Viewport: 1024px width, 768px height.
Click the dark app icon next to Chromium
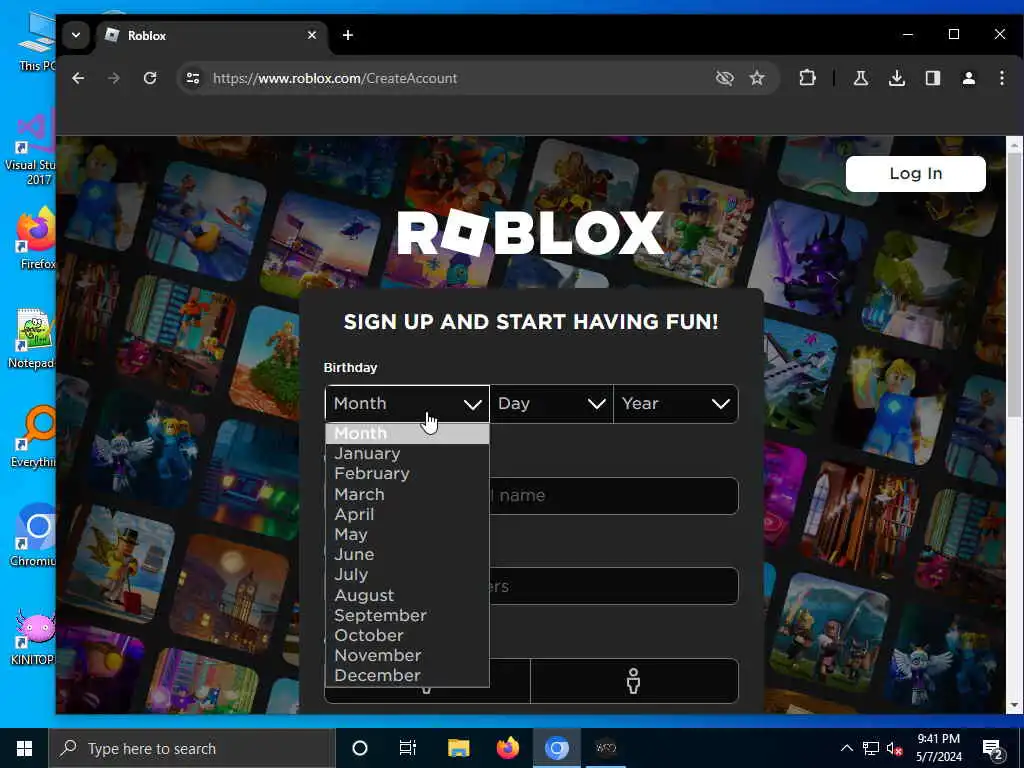coord(606,748)
